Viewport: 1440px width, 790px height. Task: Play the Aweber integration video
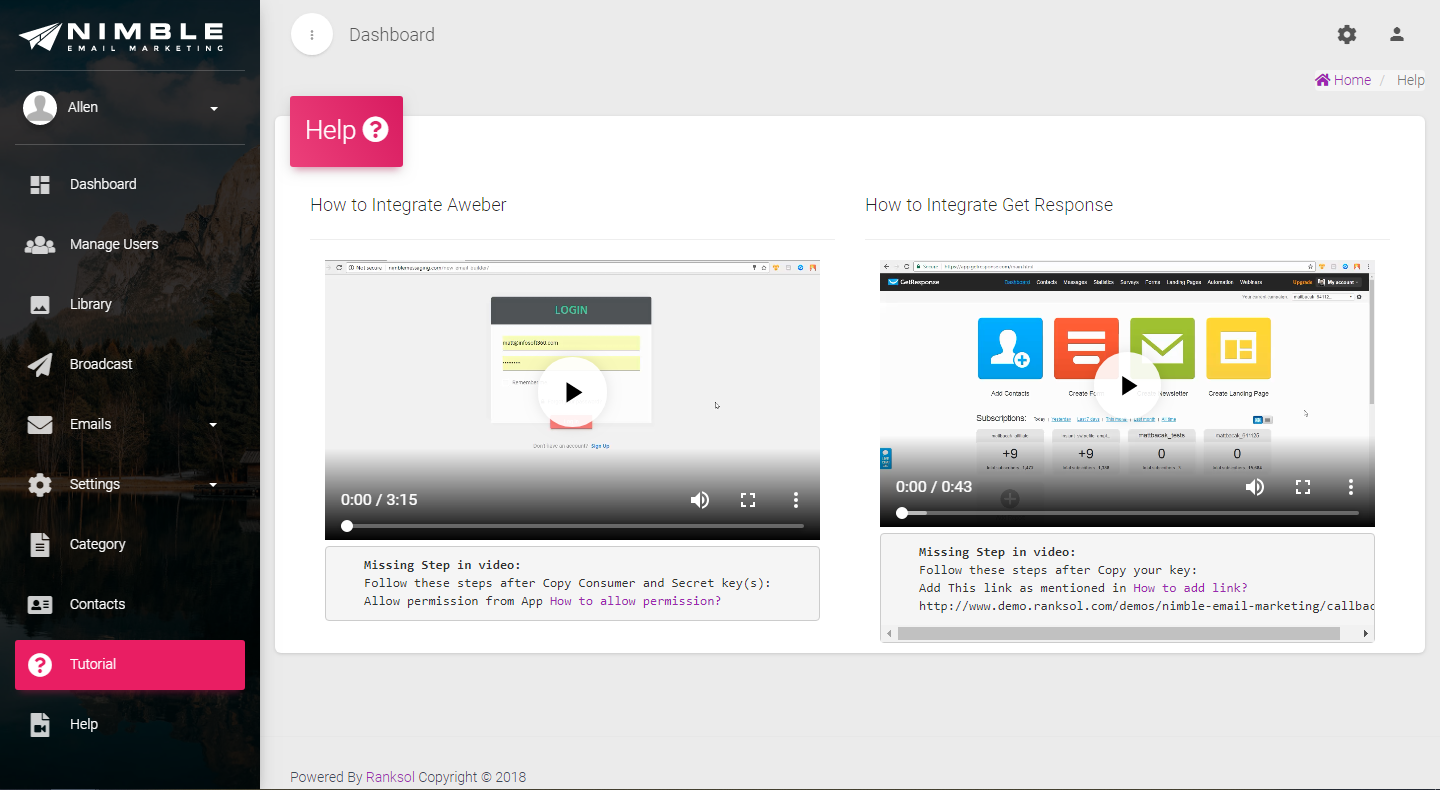[x=572, y=392]
